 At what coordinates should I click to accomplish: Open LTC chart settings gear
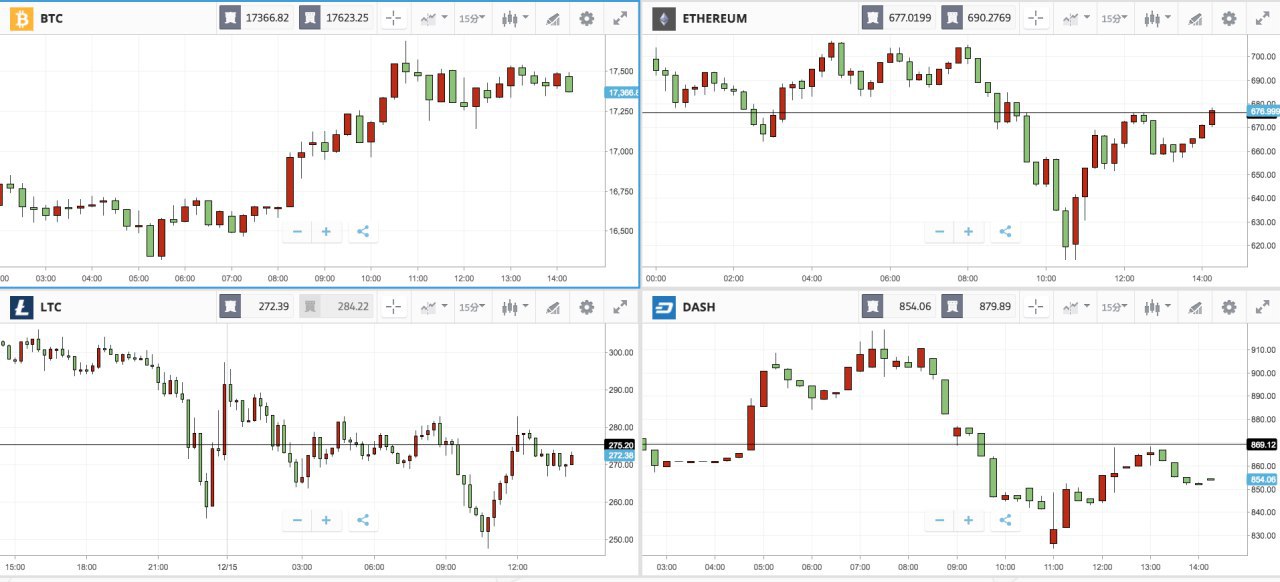587,307
